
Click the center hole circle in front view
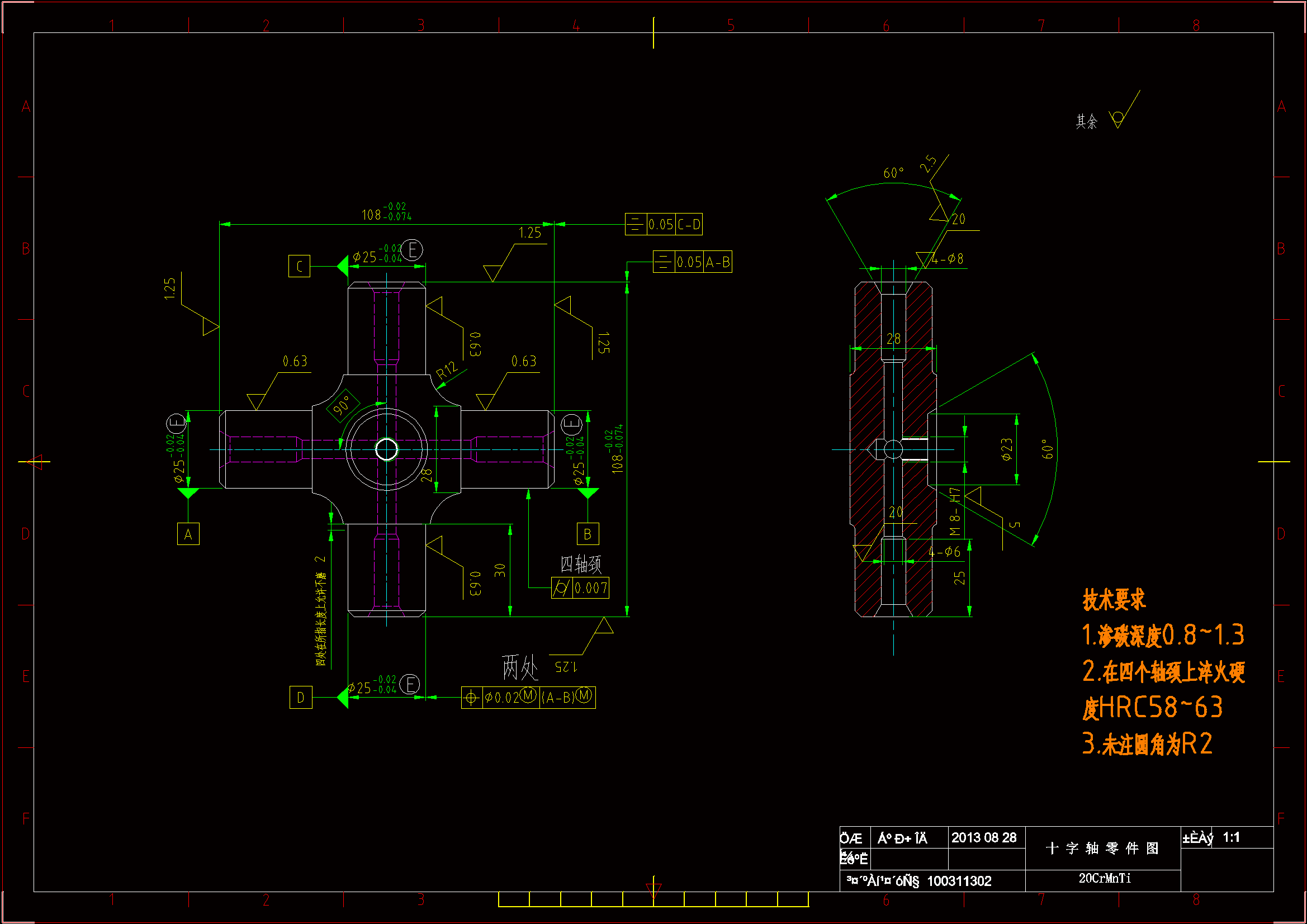386,449
